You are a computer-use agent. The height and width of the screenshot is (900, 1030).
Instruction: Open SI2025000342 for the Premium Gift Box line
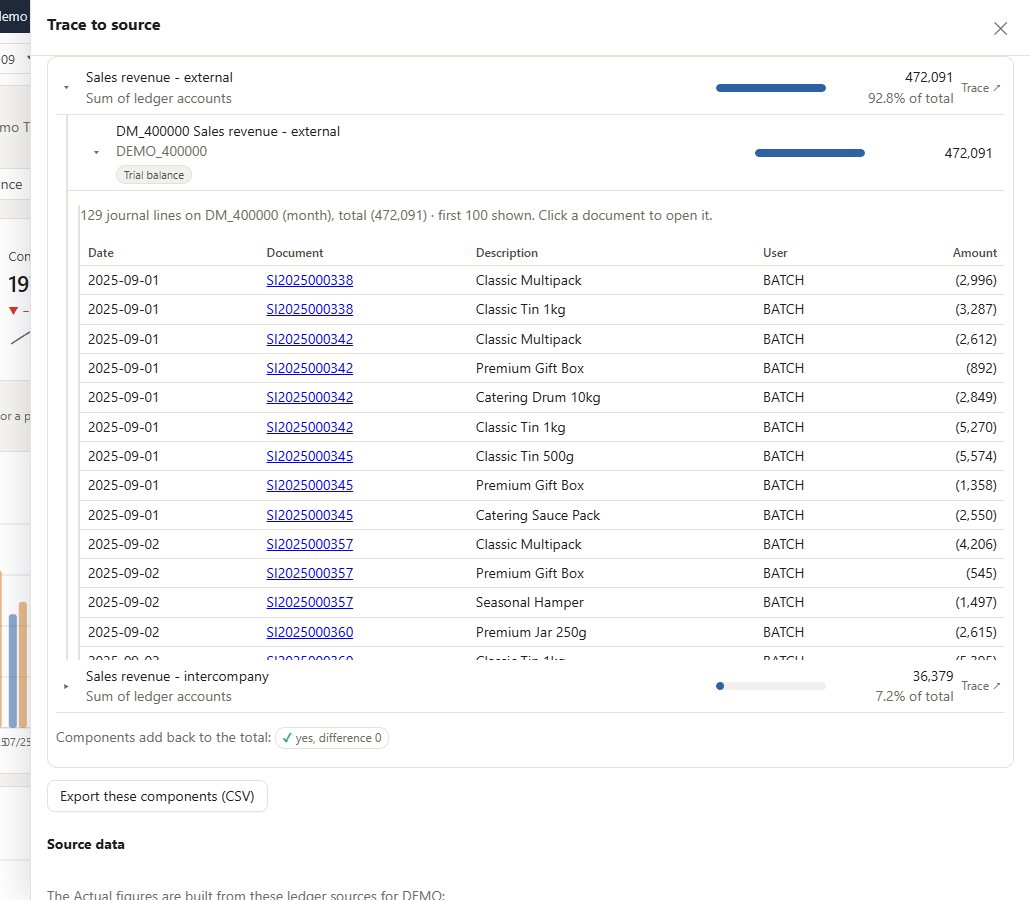click(x=309, y=369)
